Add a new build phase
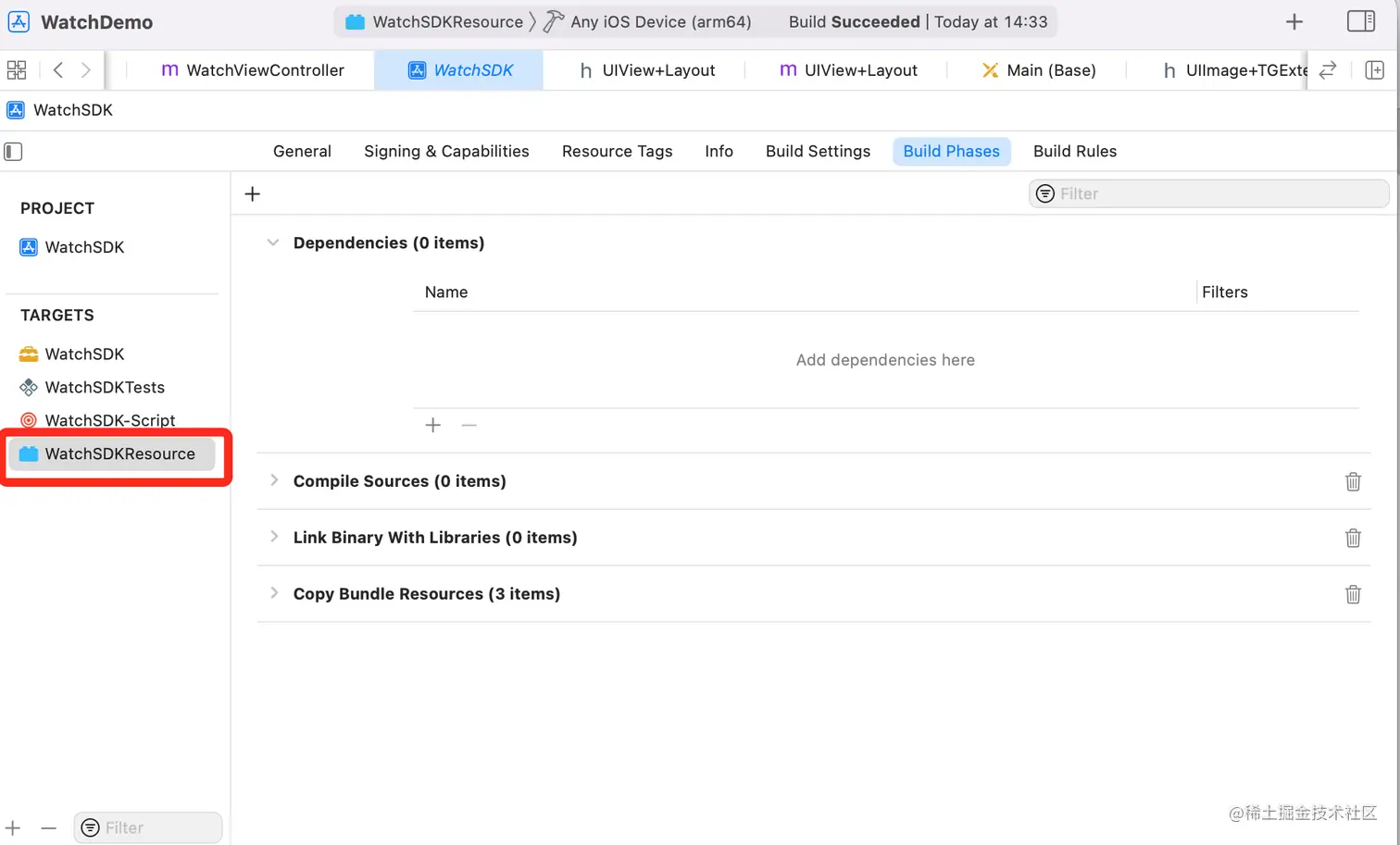The height and width of the screenshot is (845, 1400). click(253, 193)
